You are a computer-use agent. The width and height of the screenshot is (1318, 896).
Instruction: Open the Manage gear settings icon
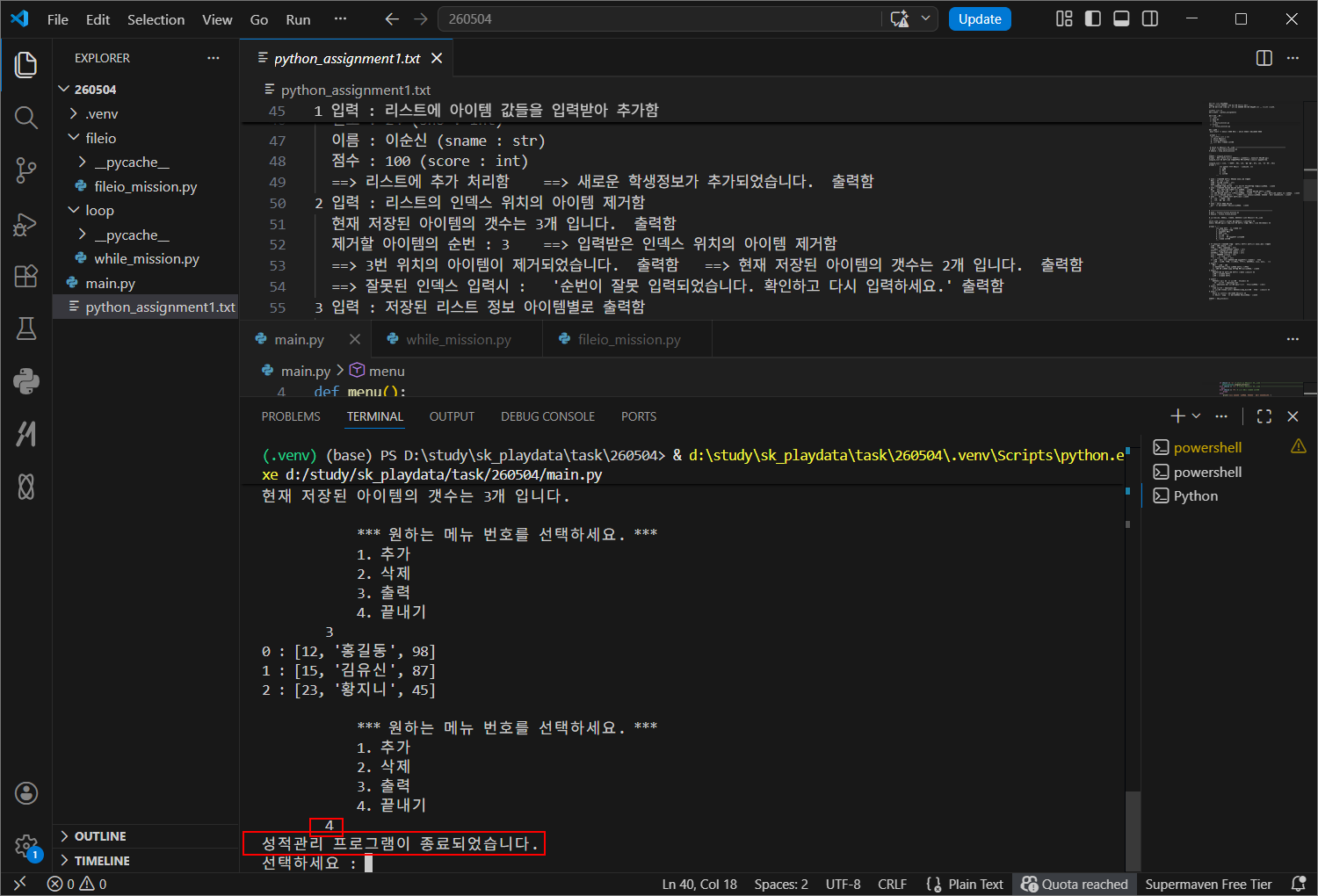point(26,847)
